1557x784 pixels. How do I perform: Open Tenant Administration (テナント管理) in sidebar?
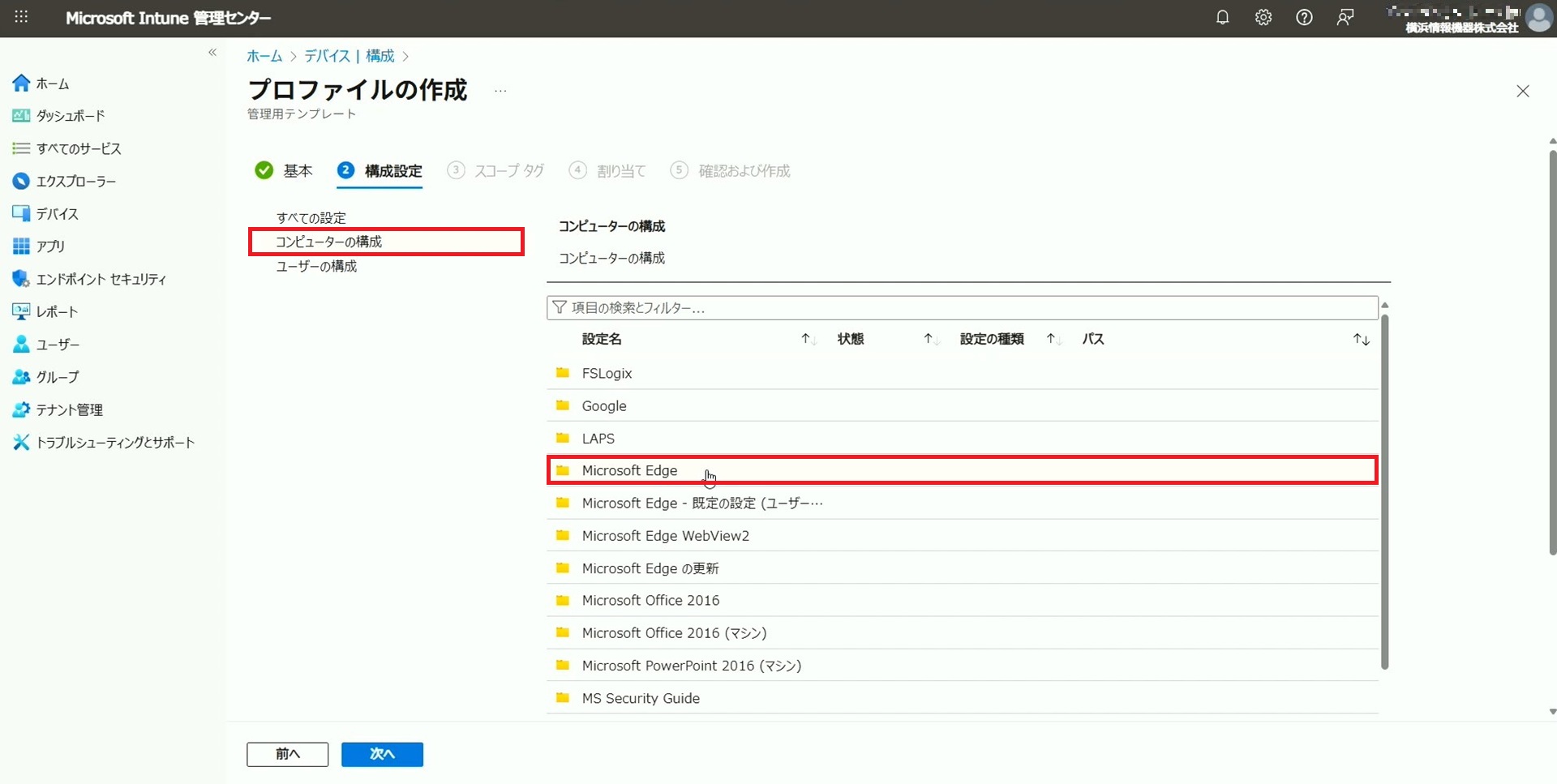point(69,409)
